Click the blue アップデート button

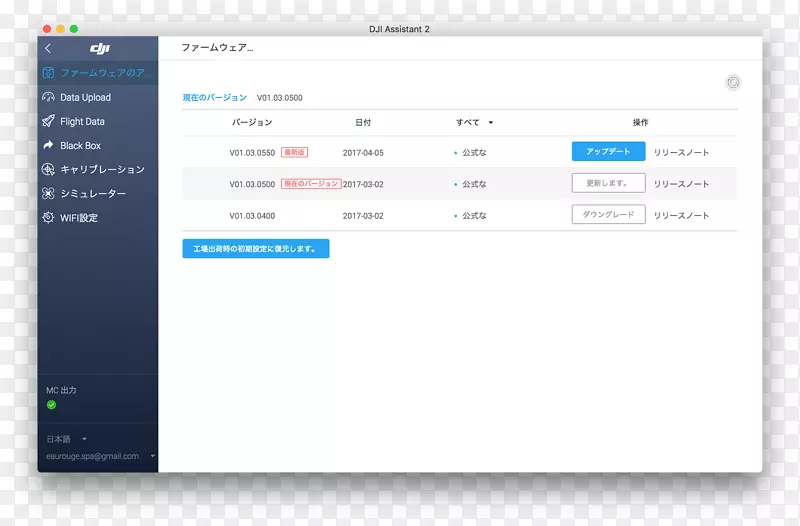(608, 152)
